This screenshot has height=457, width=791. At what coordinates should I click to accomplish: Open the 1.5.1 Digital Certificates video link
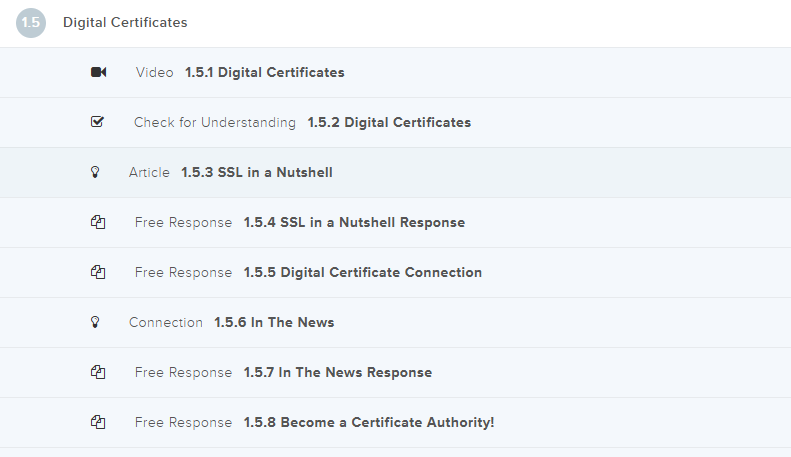click(264, 72)
